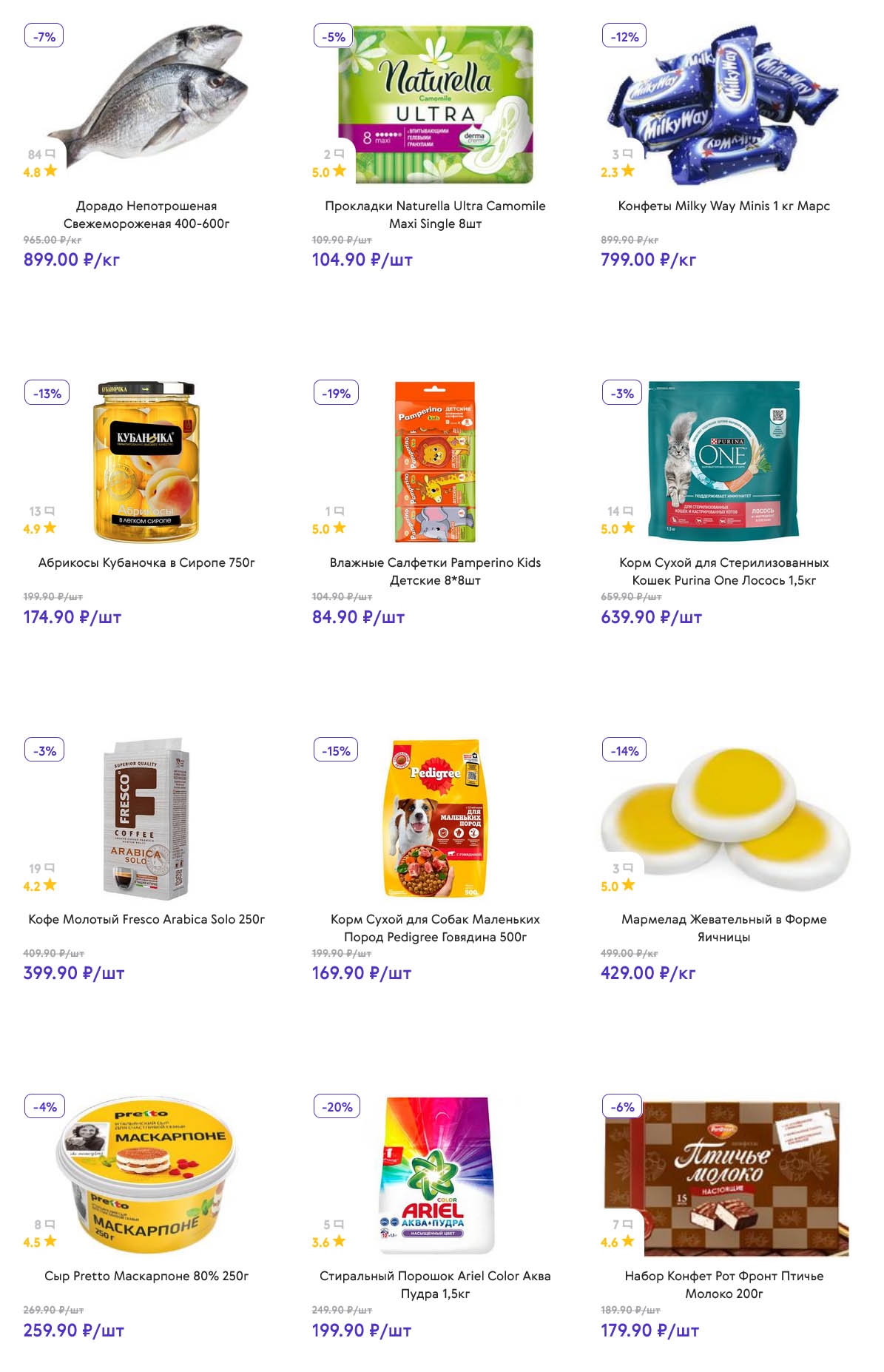Click the comment icon on Кубаночка apricots

tap(50, 511)
